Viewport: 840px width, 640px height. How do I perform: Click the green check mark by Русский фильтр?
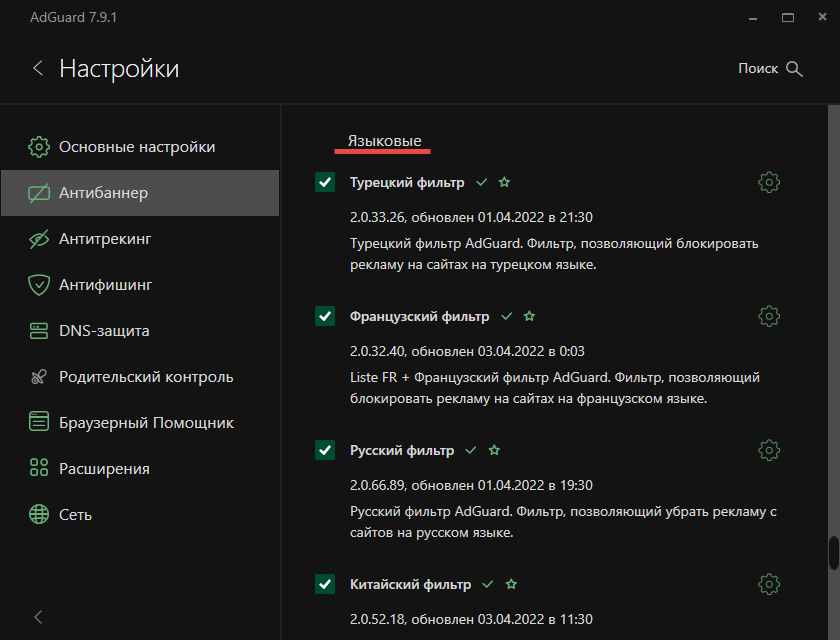(x=471, y=450)
